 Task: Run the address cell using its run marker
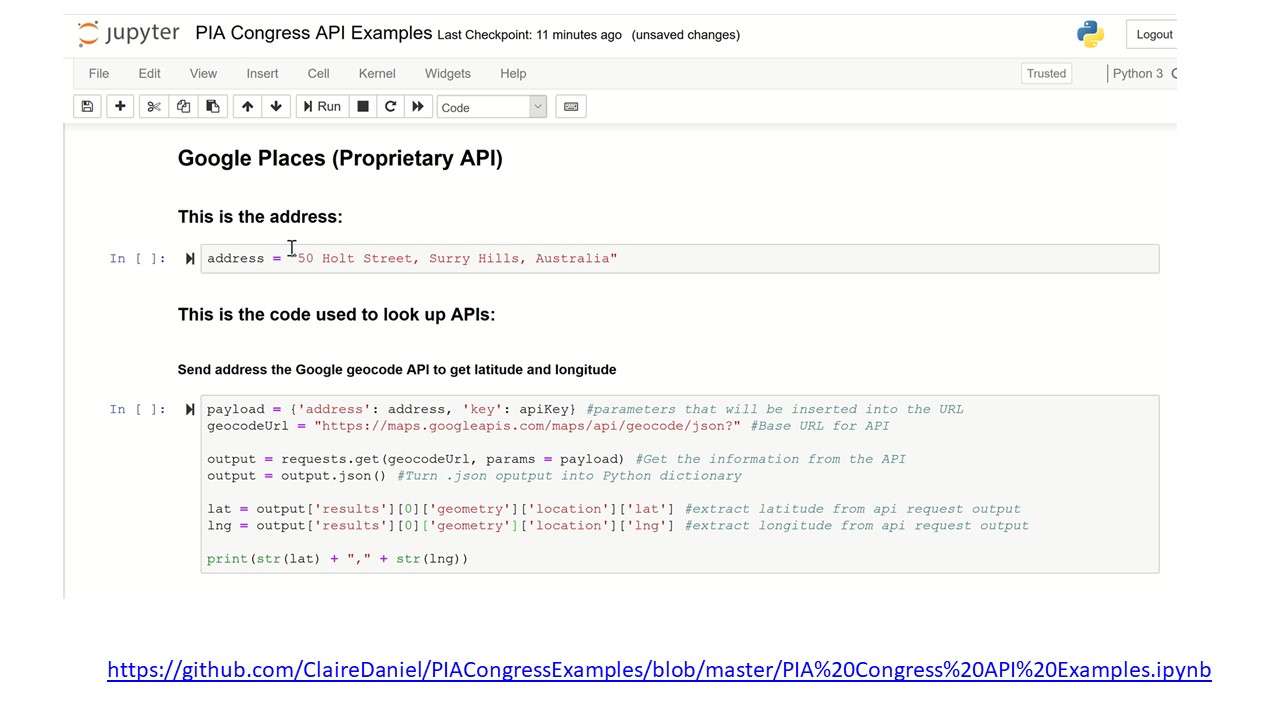[190, 259]
